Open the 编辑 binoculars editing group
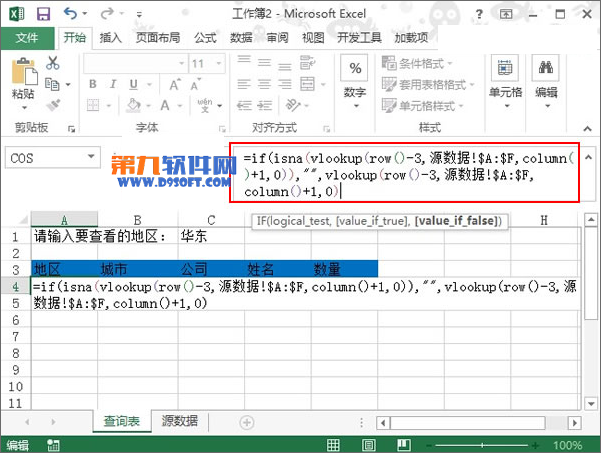Viewport: 601px width, 453px height. tap(546, 81)
